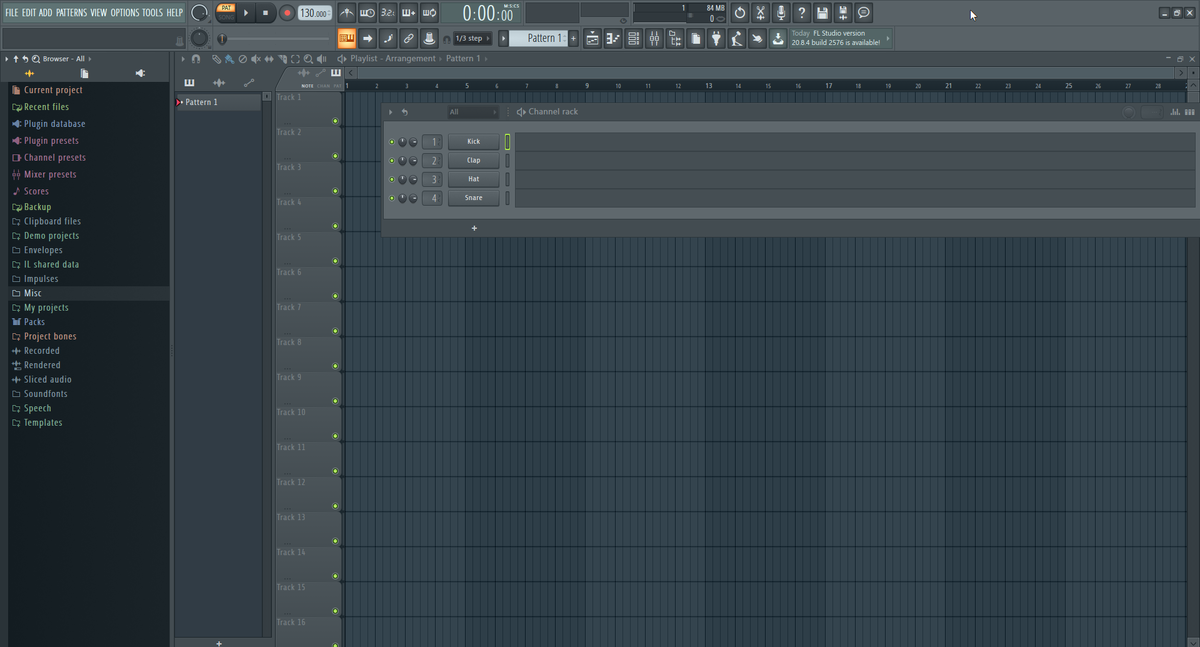Open the Snare channel button

click(474, 198)
